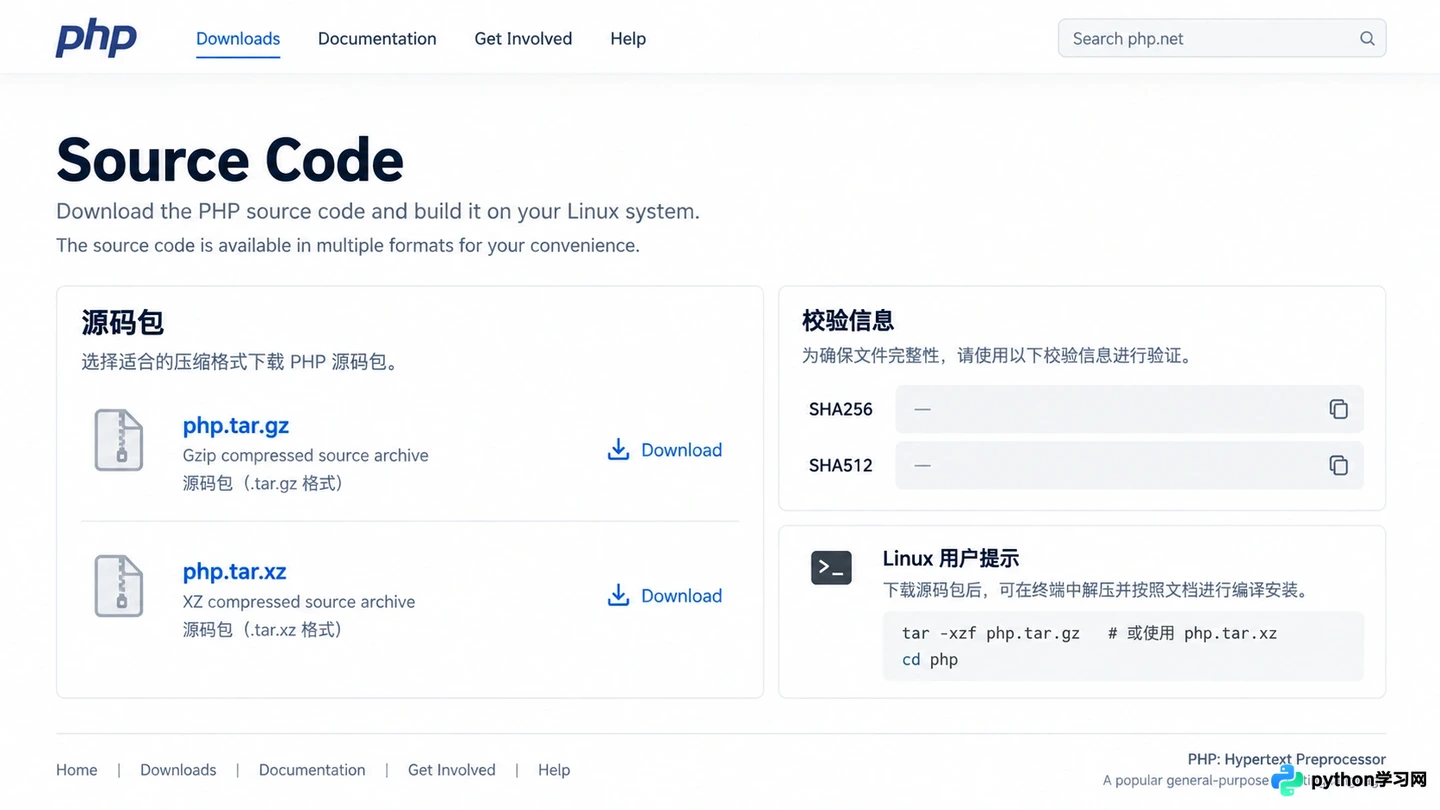Click the Get Involved footer link

pyautogui.click(x=452, y=770)
